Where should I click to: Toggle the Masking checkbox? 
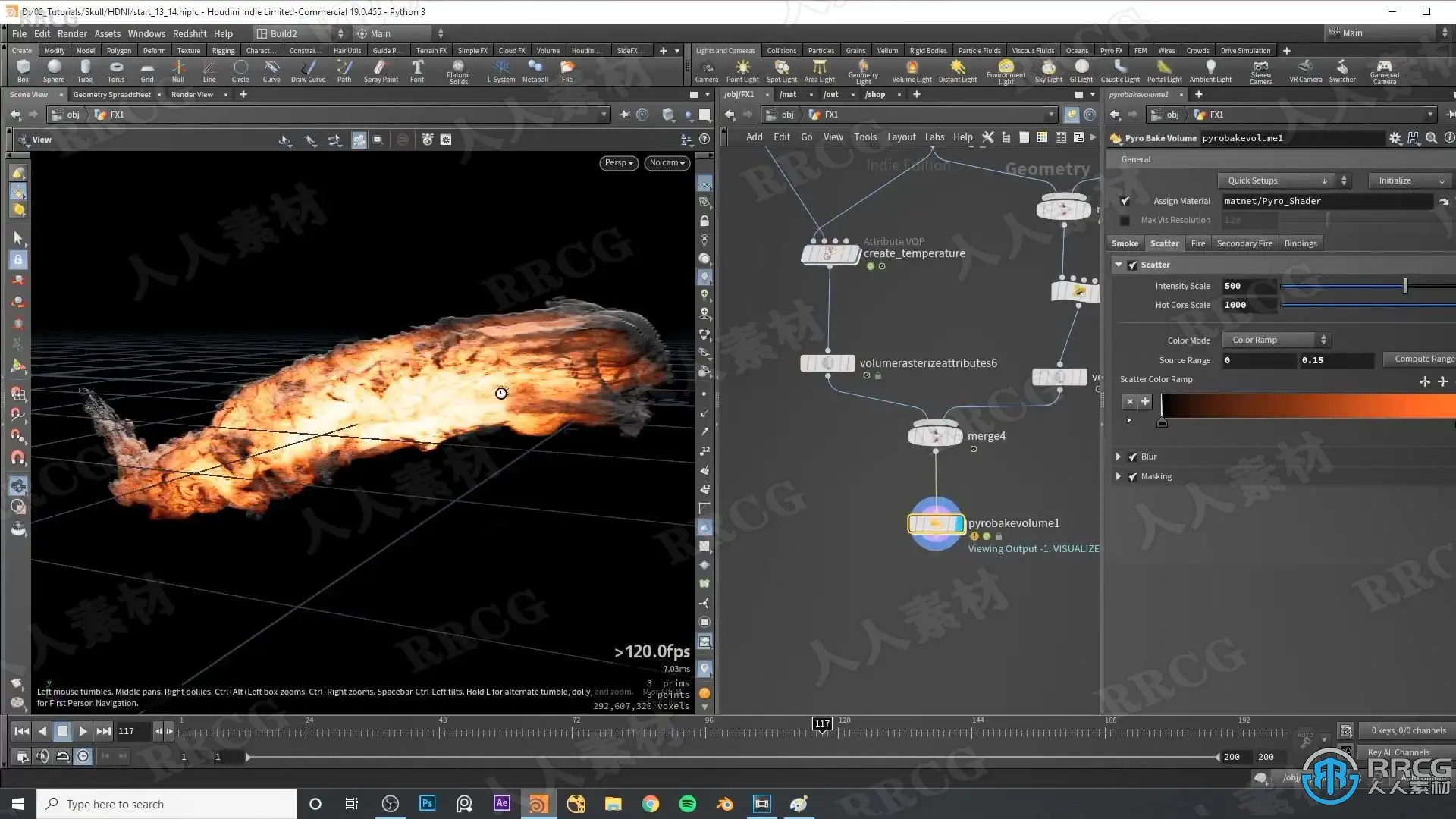click(1132, 476)
